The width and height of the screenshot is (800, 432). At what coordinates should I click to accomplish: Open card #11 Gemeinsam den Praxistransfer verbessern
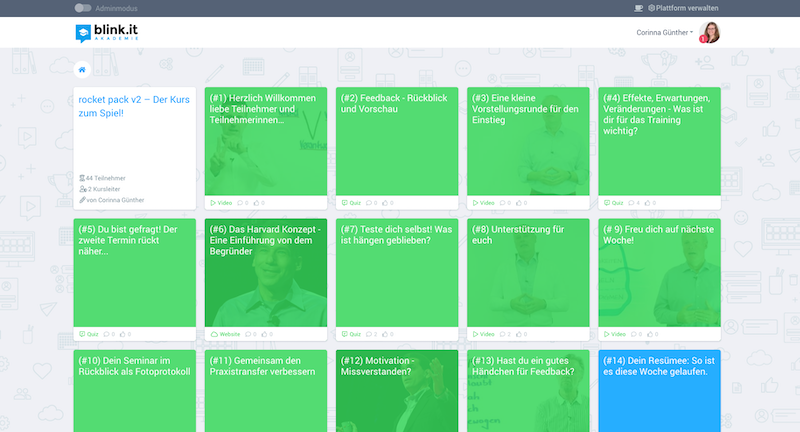(266, 391)
